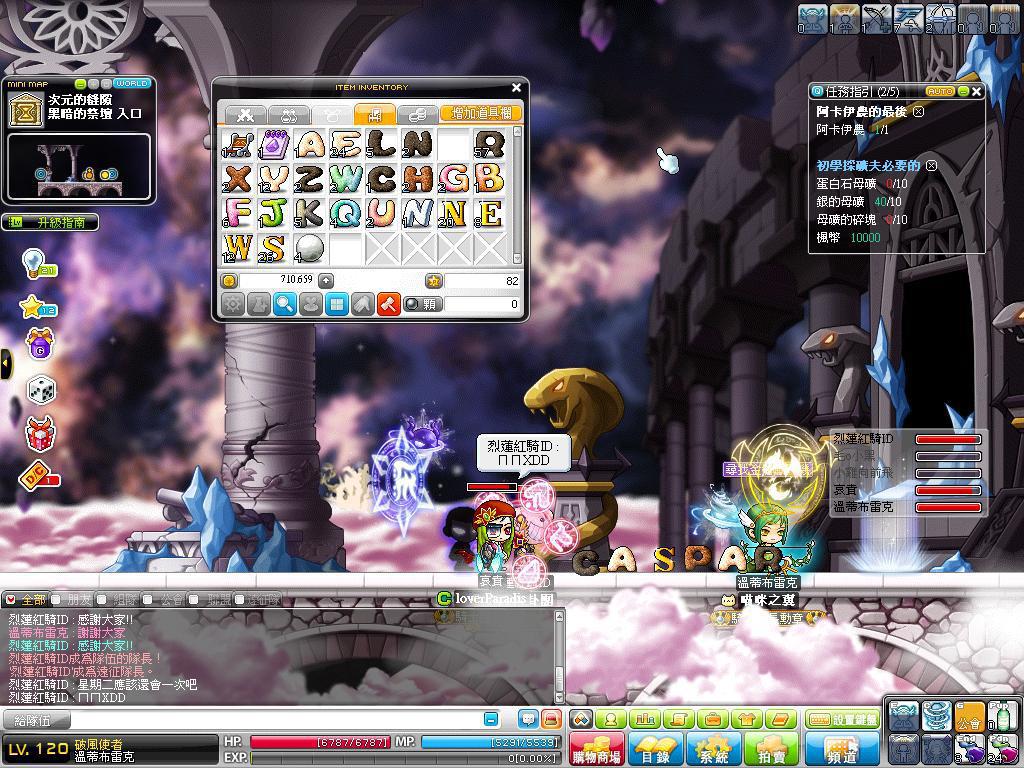Click the meso amount 710,659

tap(296, 280)
